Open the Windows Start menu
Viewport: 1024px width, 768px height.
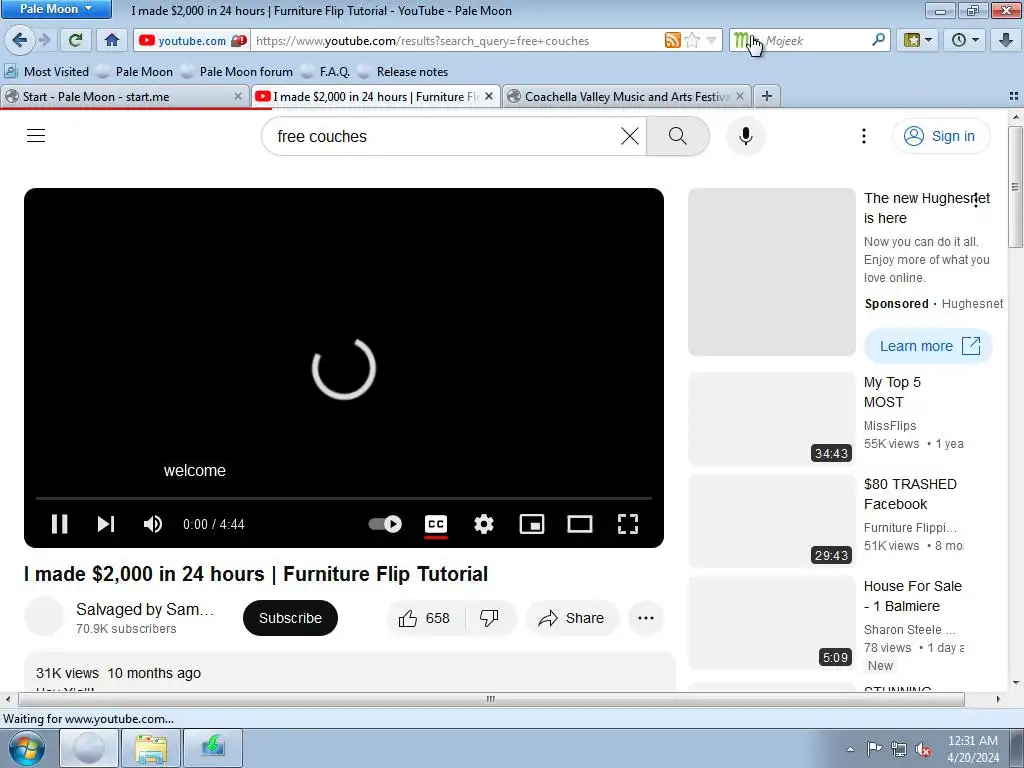(x=27, y=748)
